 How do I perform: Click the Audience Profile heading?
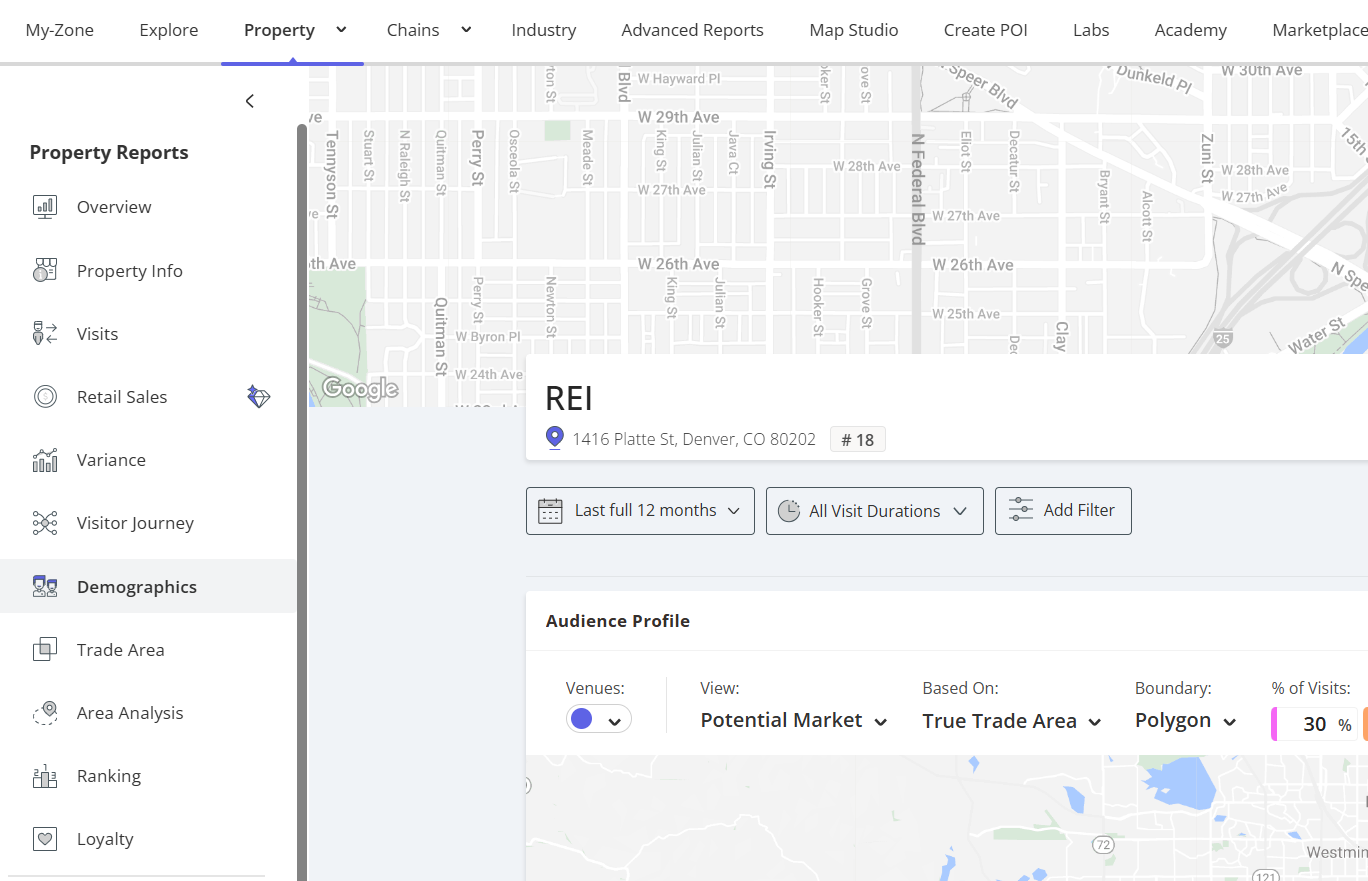click(x=618, y=621)
